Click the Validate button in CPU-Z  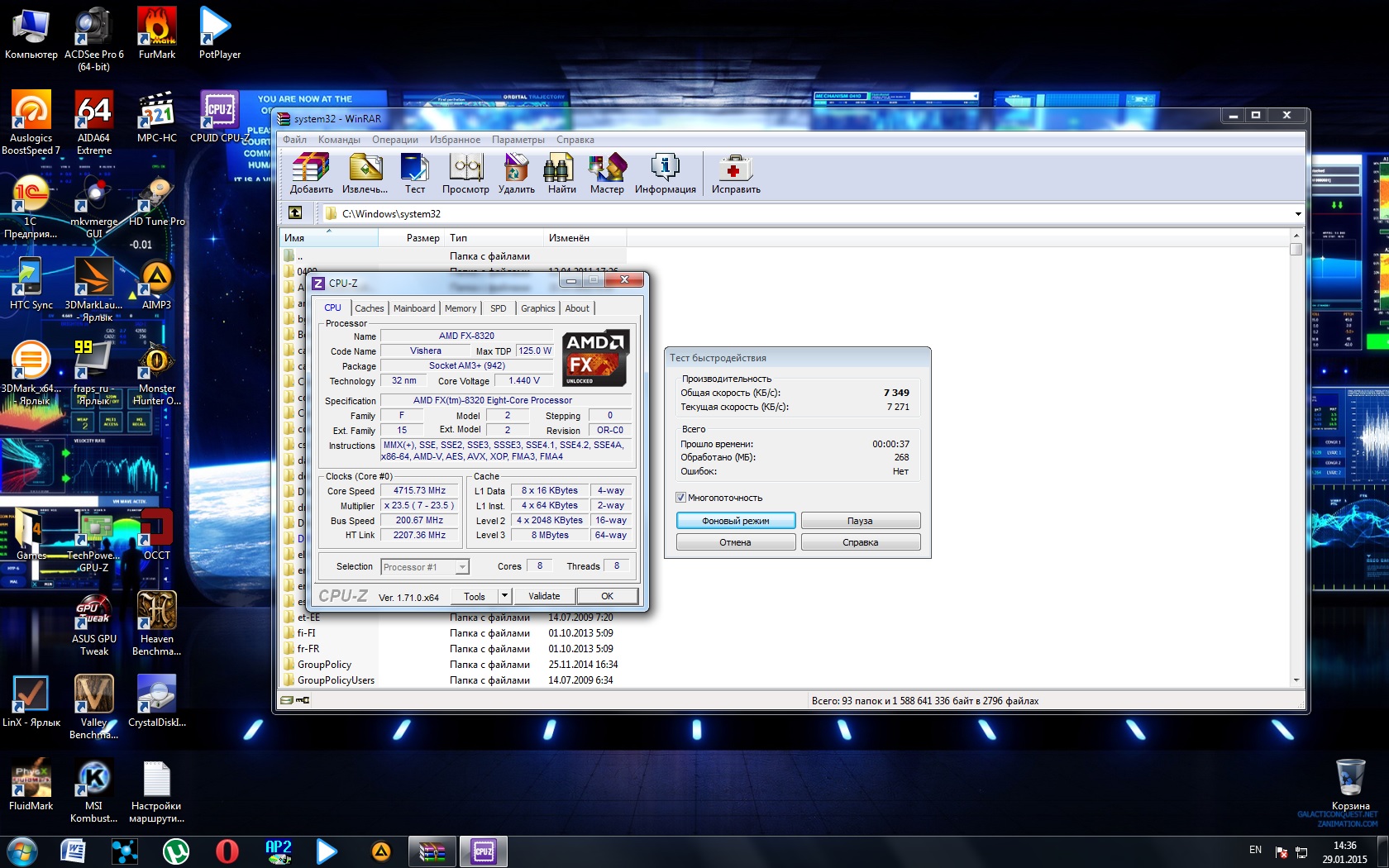[x=543, y=596]
